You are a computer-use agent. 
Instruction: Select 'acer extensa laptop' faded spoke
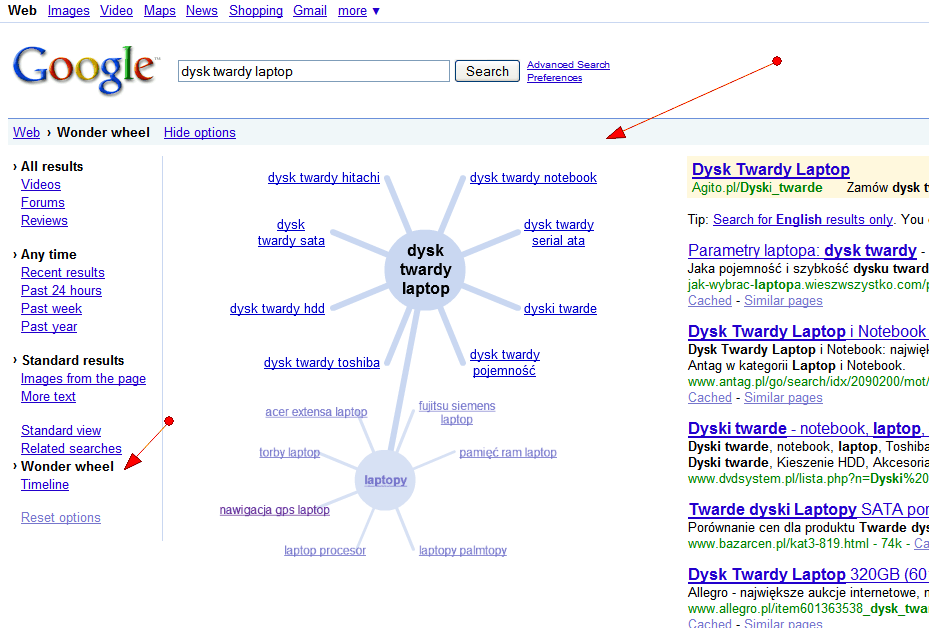point(316,412)
